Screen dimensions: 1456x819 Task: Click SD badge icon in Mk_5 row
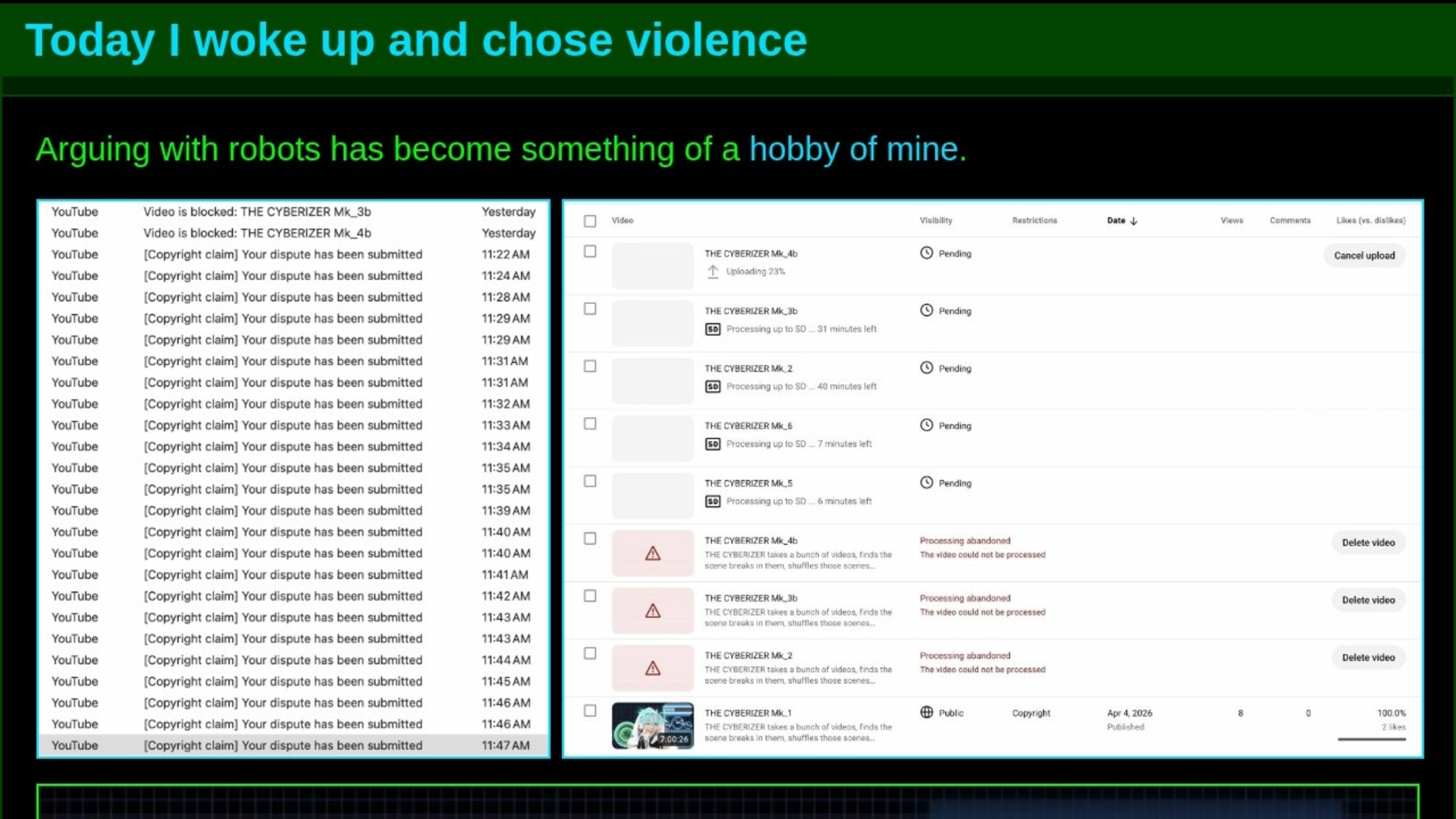[713, 501]
